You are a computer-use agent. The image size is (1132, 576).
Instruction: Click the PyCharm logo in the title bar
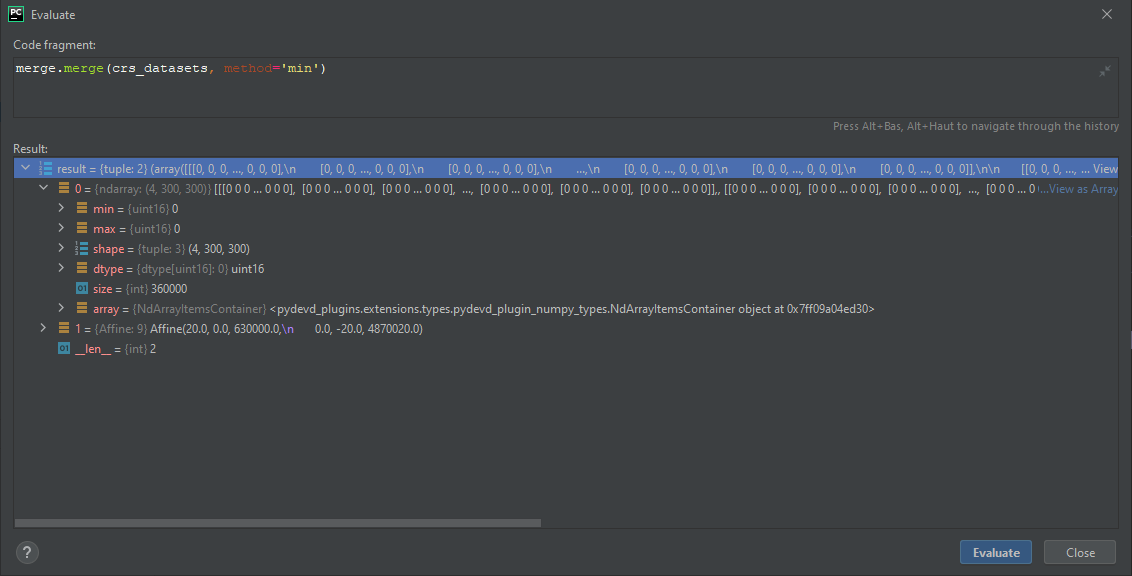(15, 14)
